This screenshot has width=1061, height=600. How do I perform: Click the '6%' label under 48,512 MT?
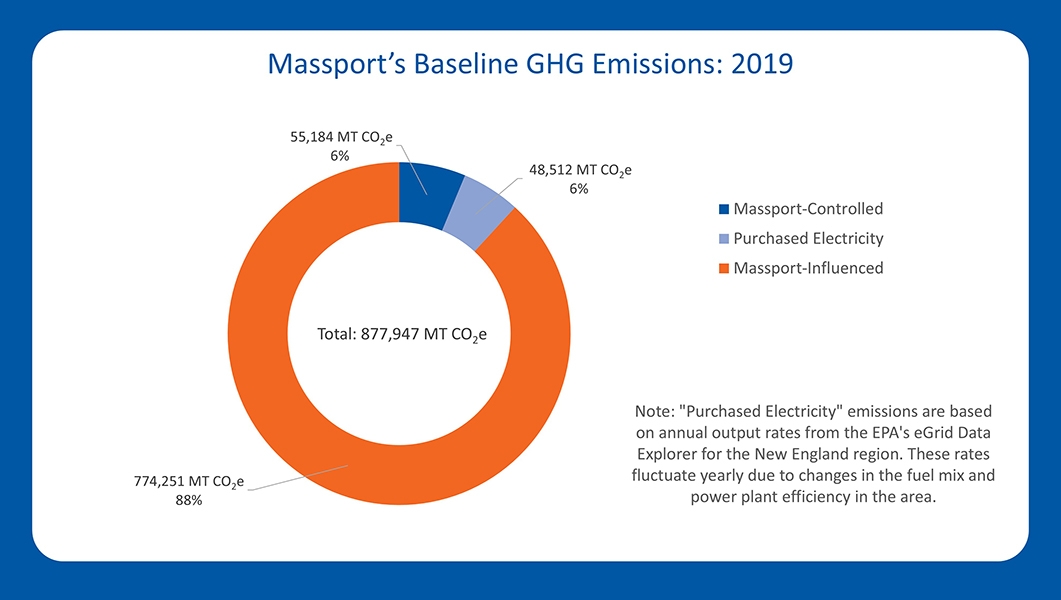579,189
